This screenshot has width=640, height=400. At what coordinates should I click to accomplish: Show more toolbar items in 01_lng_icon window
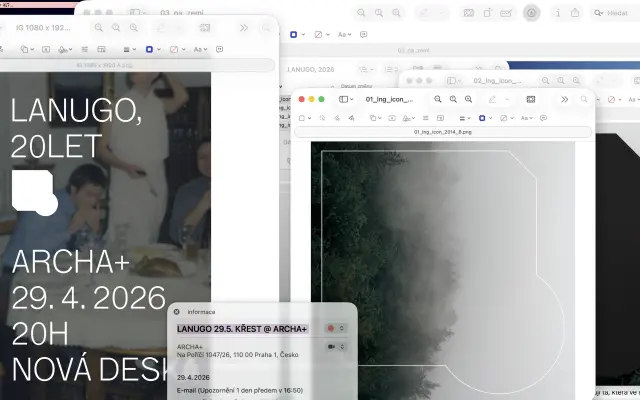point(564,100)
